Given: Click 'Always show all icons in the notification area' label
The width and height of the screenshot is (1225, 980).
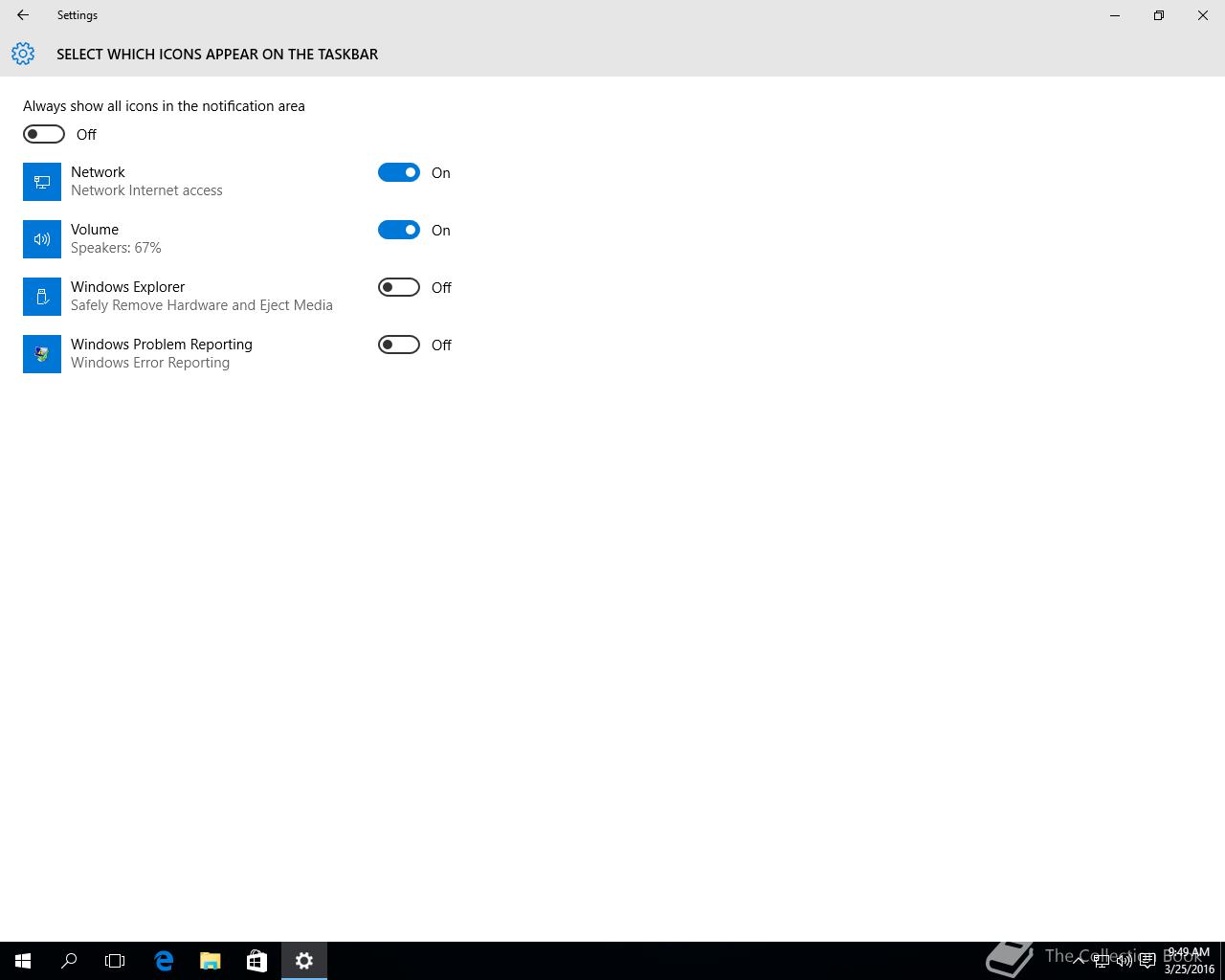Looking at the screenshot, I should point(164,106).
